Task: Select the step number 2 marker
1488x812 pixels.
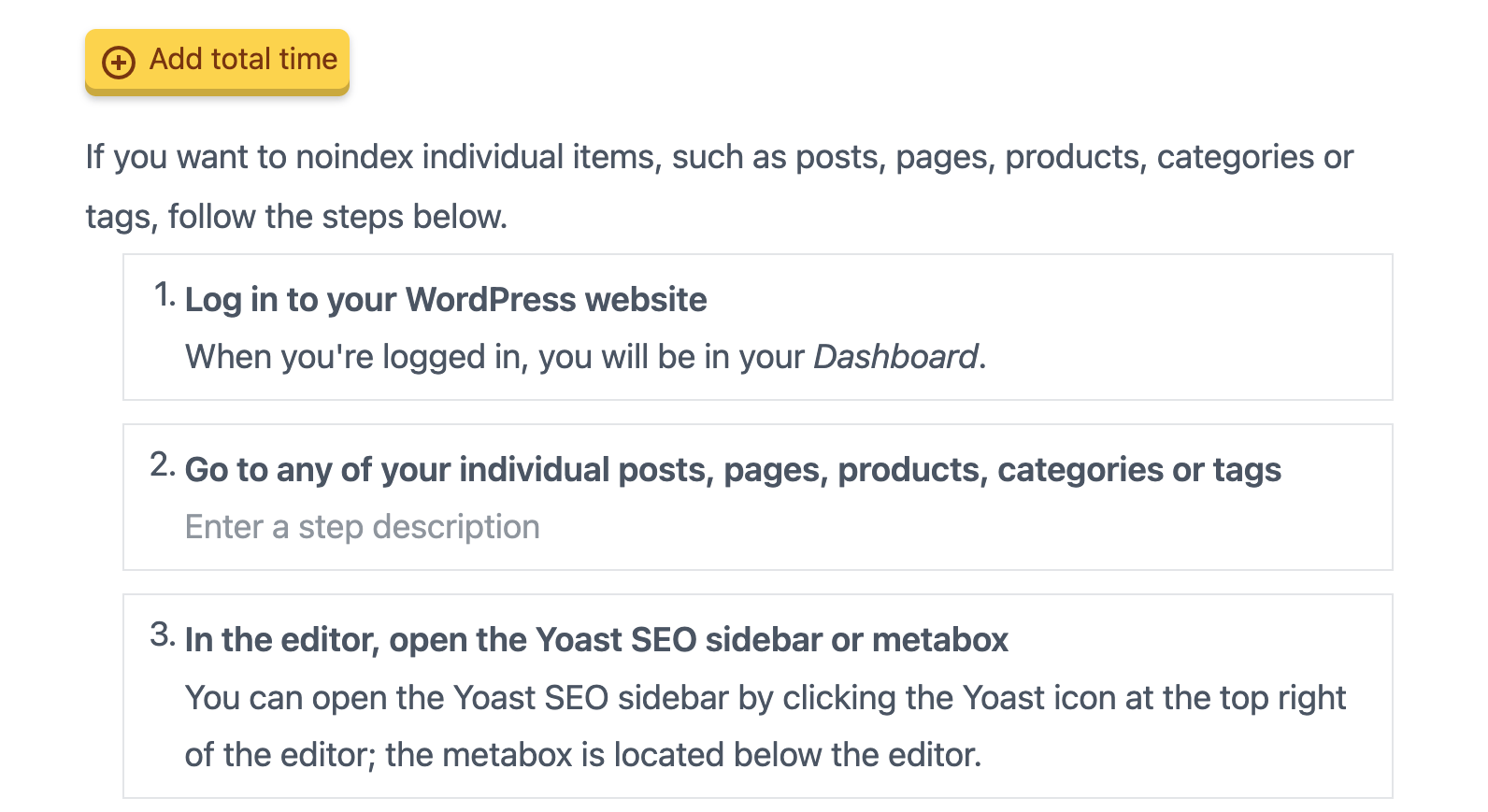Action: coord(163,465)
